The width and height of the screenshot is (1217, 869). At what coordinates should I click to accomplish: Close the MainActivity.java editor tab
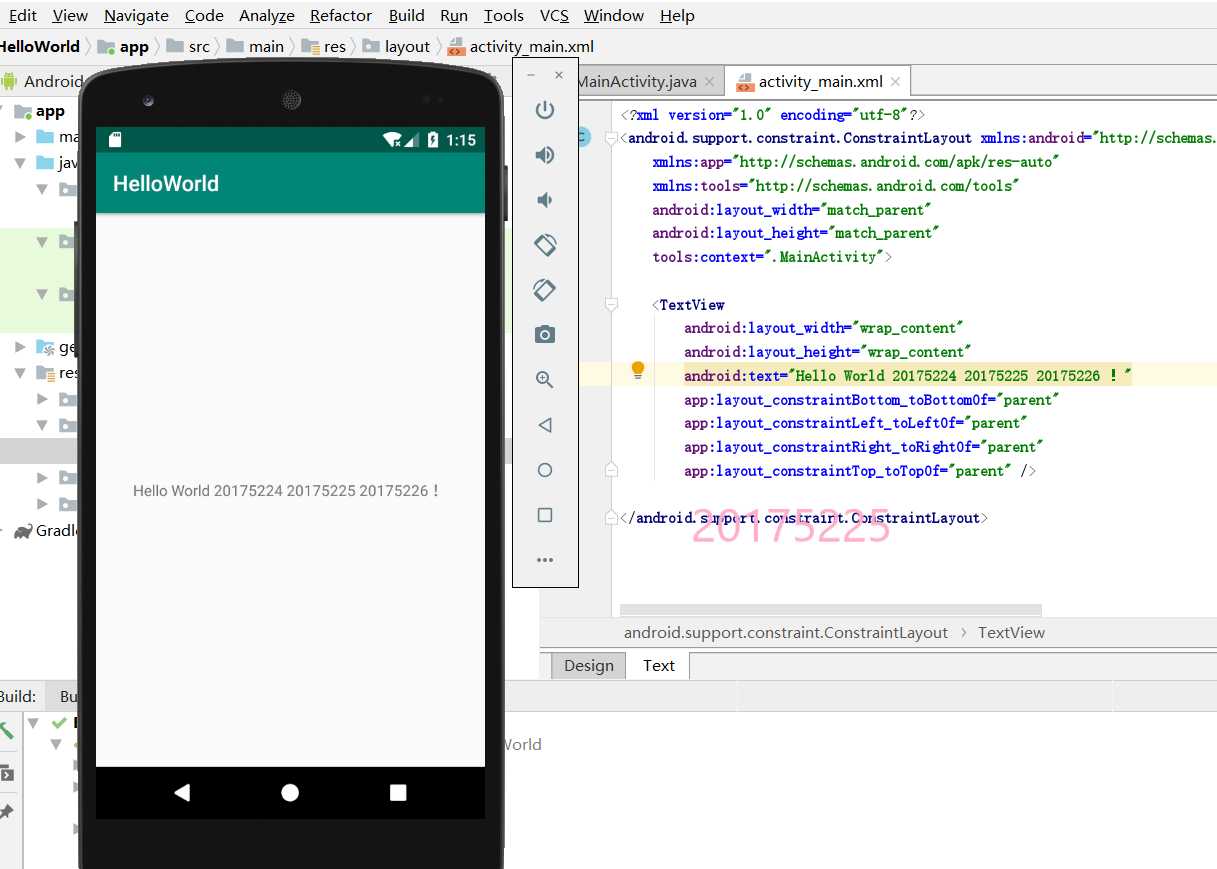click(709, 82)
